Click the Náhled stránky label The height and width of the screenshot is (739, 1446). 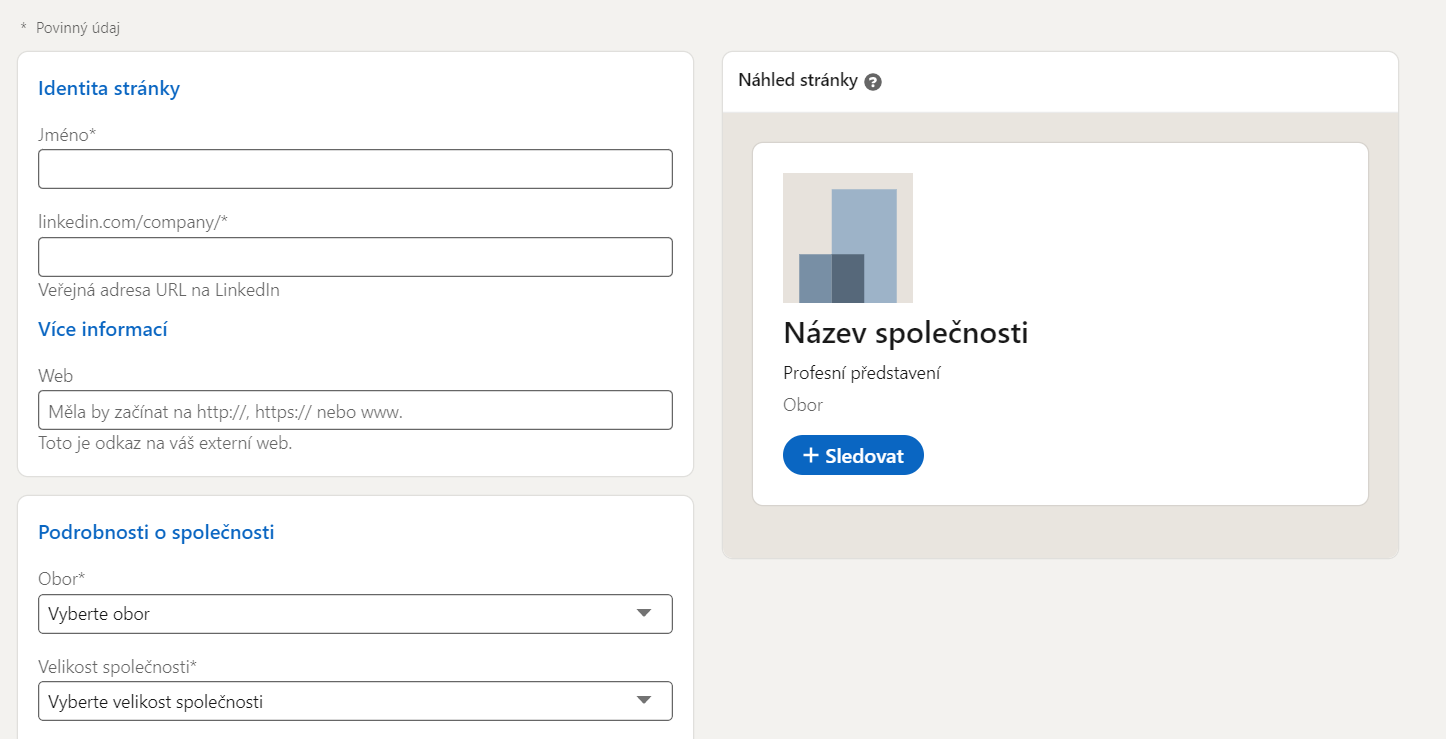tap(798, 81)
